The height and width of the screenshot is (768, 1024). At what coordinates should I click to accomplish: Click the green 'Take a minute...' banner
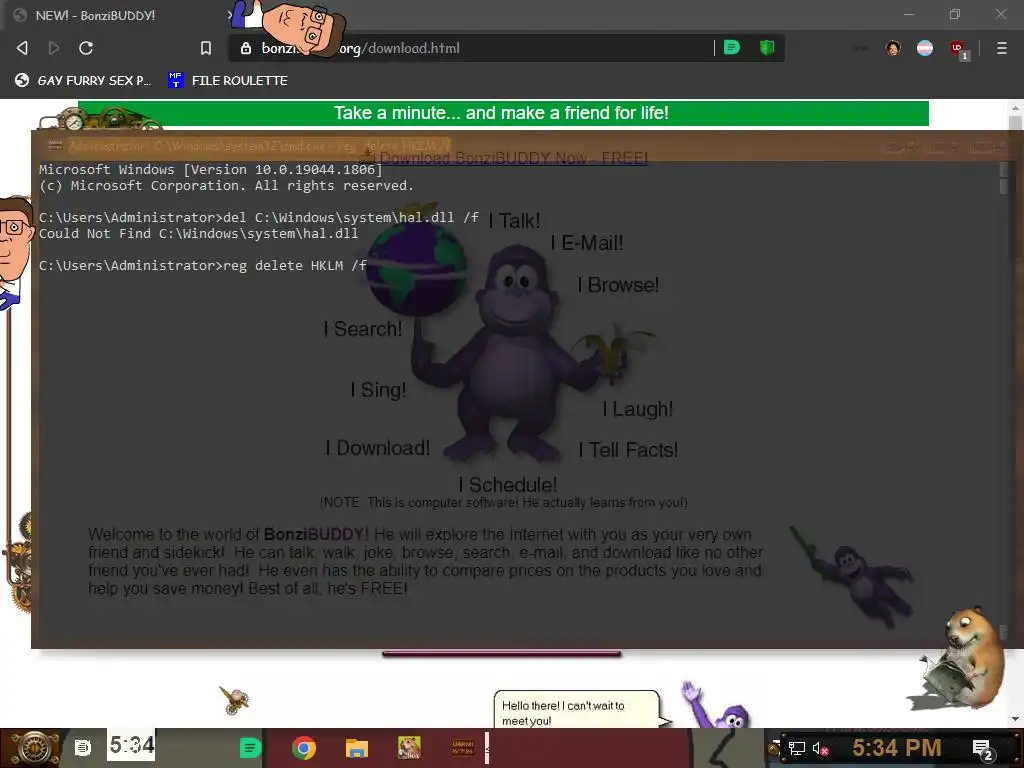pyautogui.click(x=503, y=113)
